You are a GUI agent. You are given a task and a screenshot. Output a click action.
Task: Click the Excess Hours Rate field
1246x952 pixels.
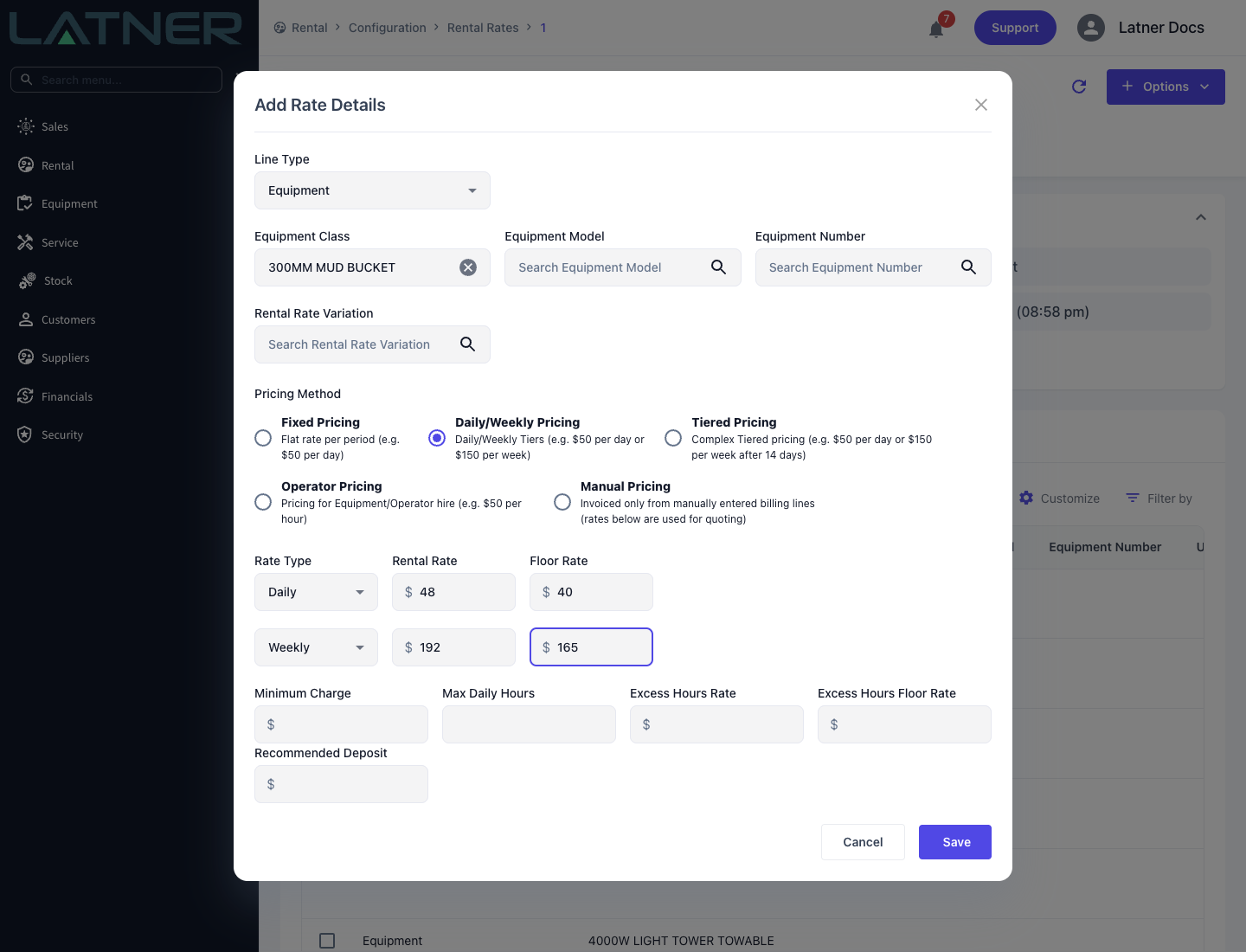[716, 724]
